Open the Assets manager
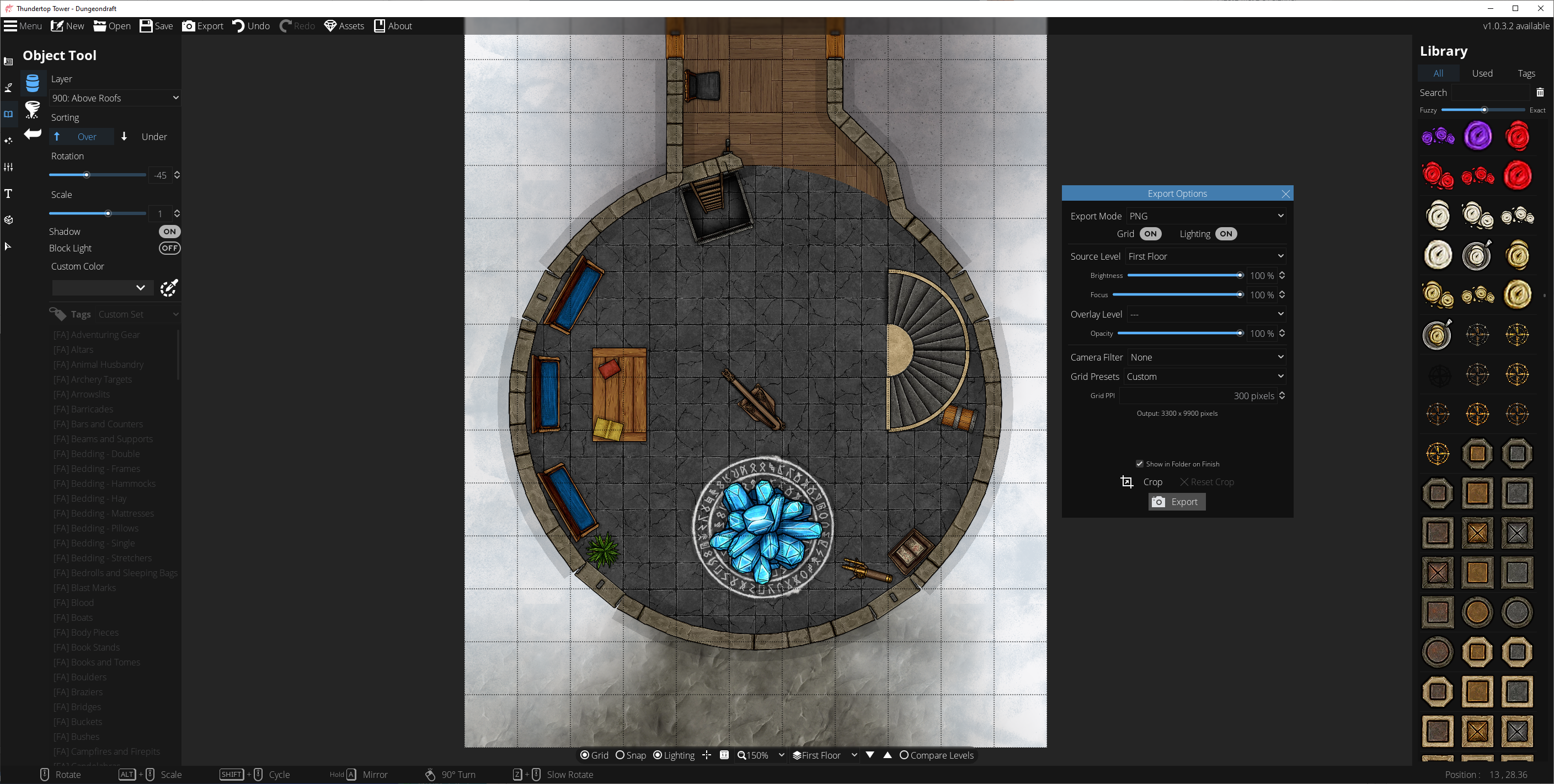 click(x=344, y=26)
